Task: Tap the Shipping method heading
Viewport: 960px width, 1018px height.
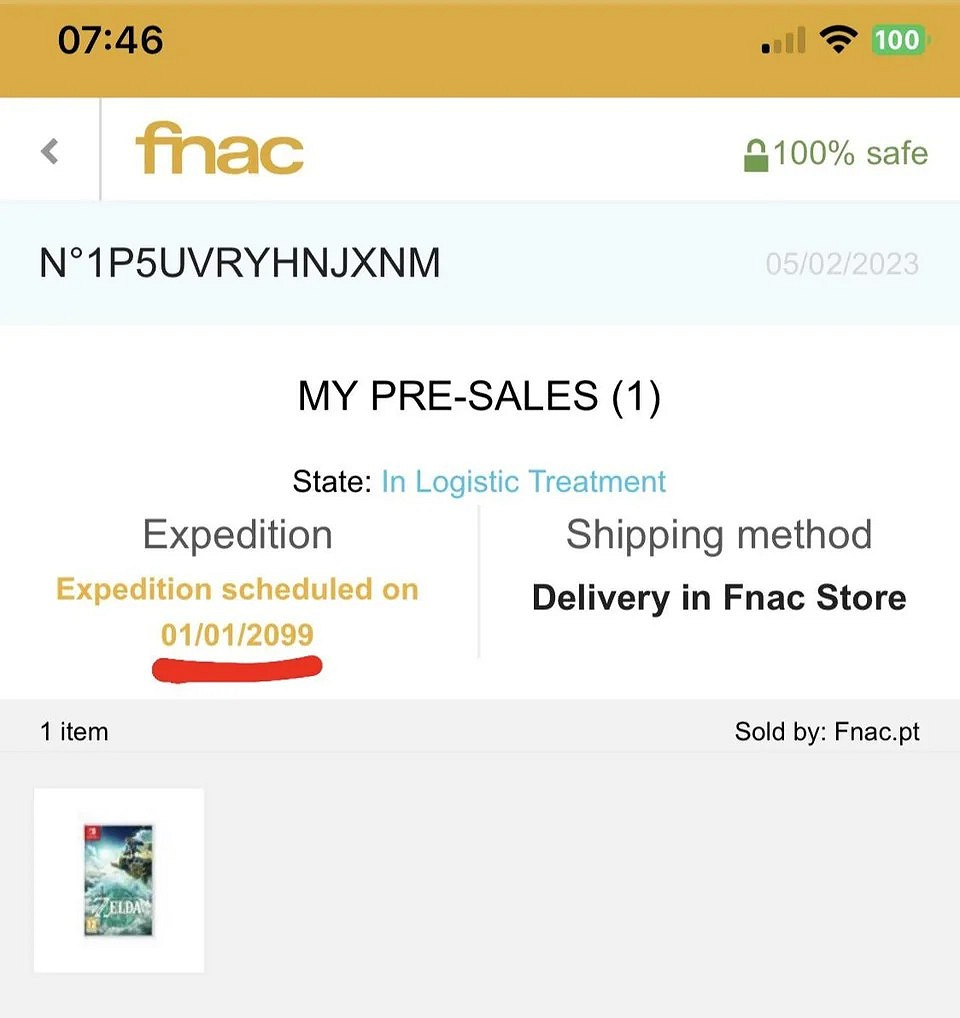Action: tap(719, 535)
